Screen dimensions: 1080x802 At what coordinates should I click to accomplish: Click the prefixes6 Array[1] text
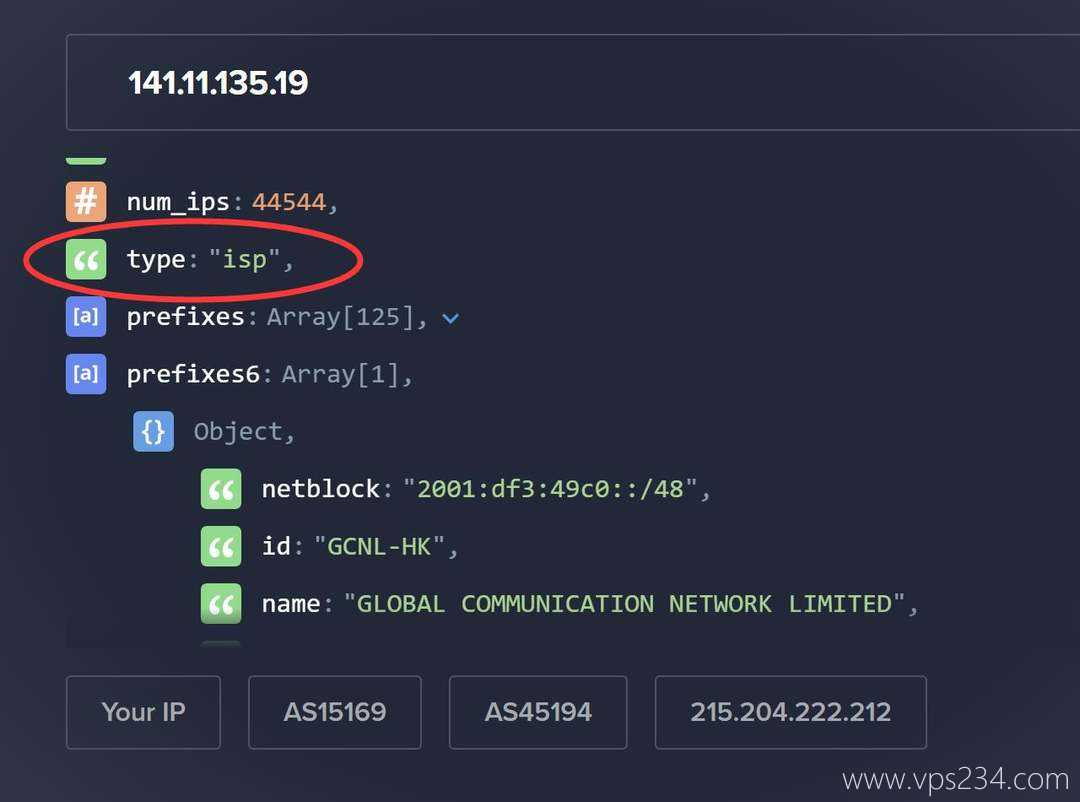[341, 374]
